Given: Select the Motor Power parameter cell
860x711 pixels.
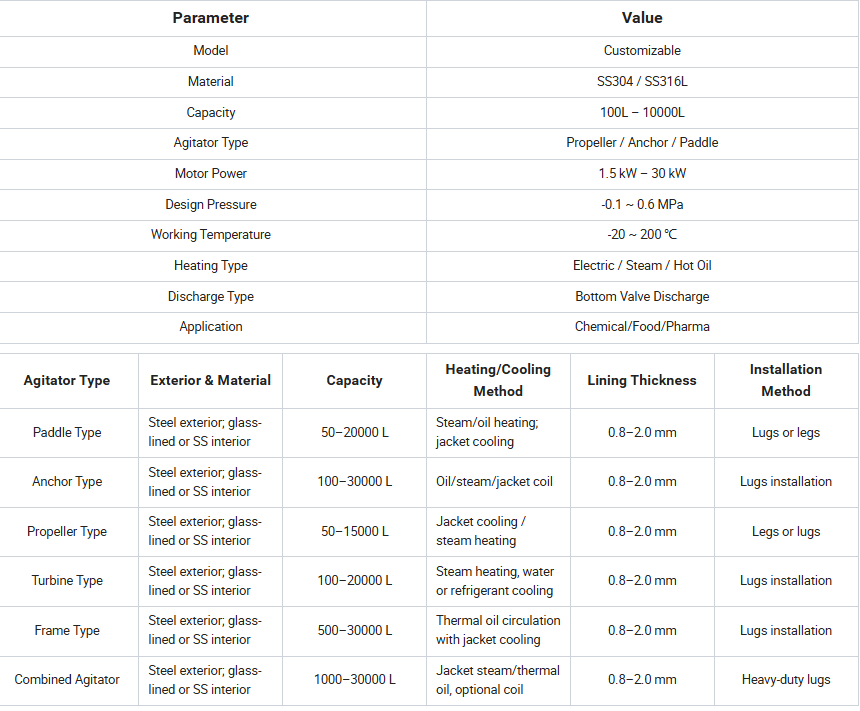Looking at the screenshot, I should tap(211, 173).
